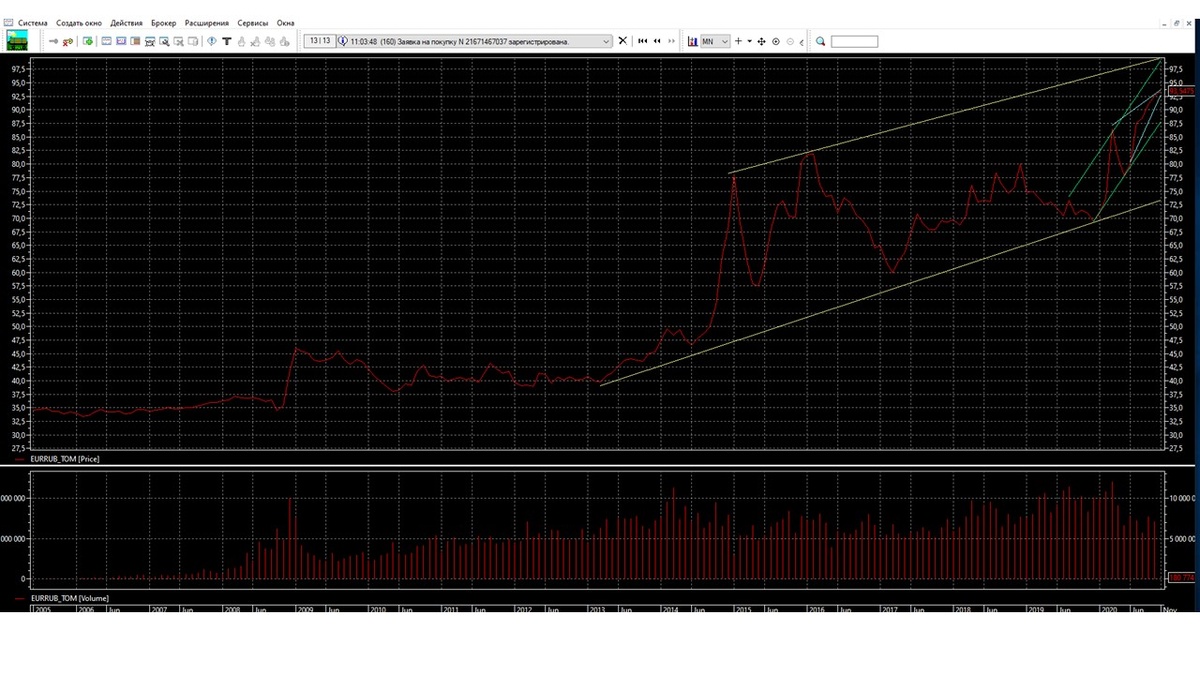1200x675 pixels.
Task: Click the 2015 label on time axis
Action: (x=743, y=608)
